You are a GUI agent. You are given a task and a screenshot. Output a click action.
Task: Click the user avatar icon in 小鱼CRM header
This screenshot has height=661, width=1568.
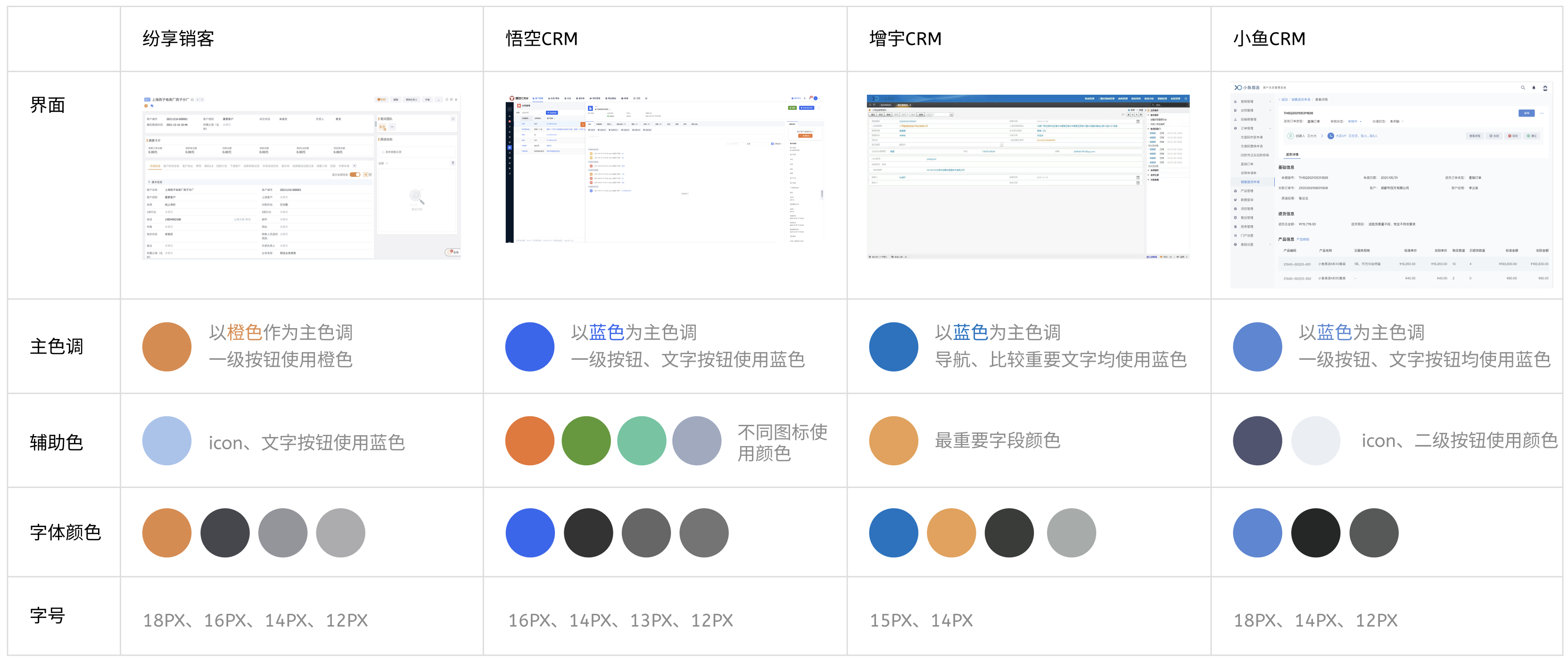pos(1545,88)
